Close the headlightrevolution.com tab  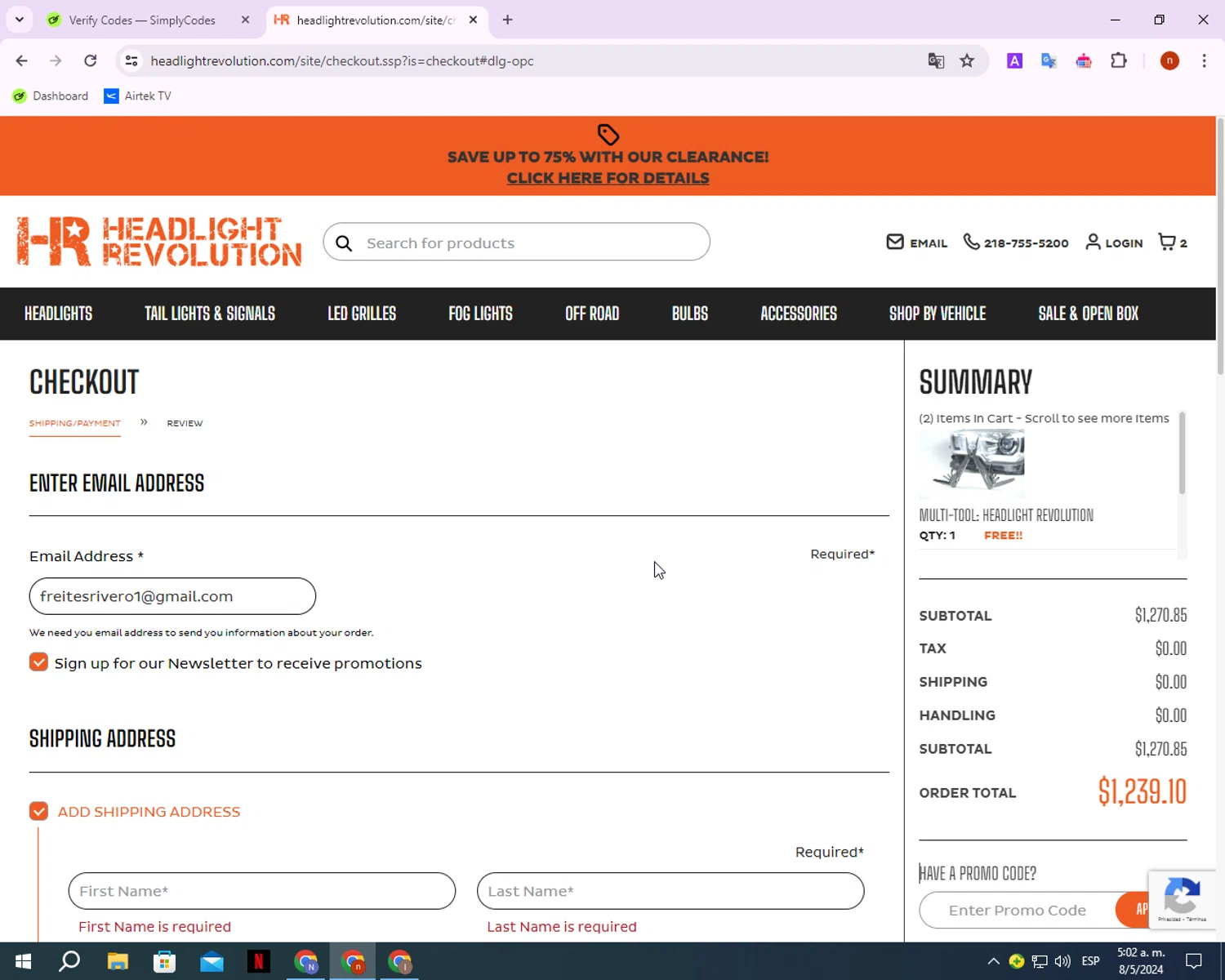(x=473, y=20)
